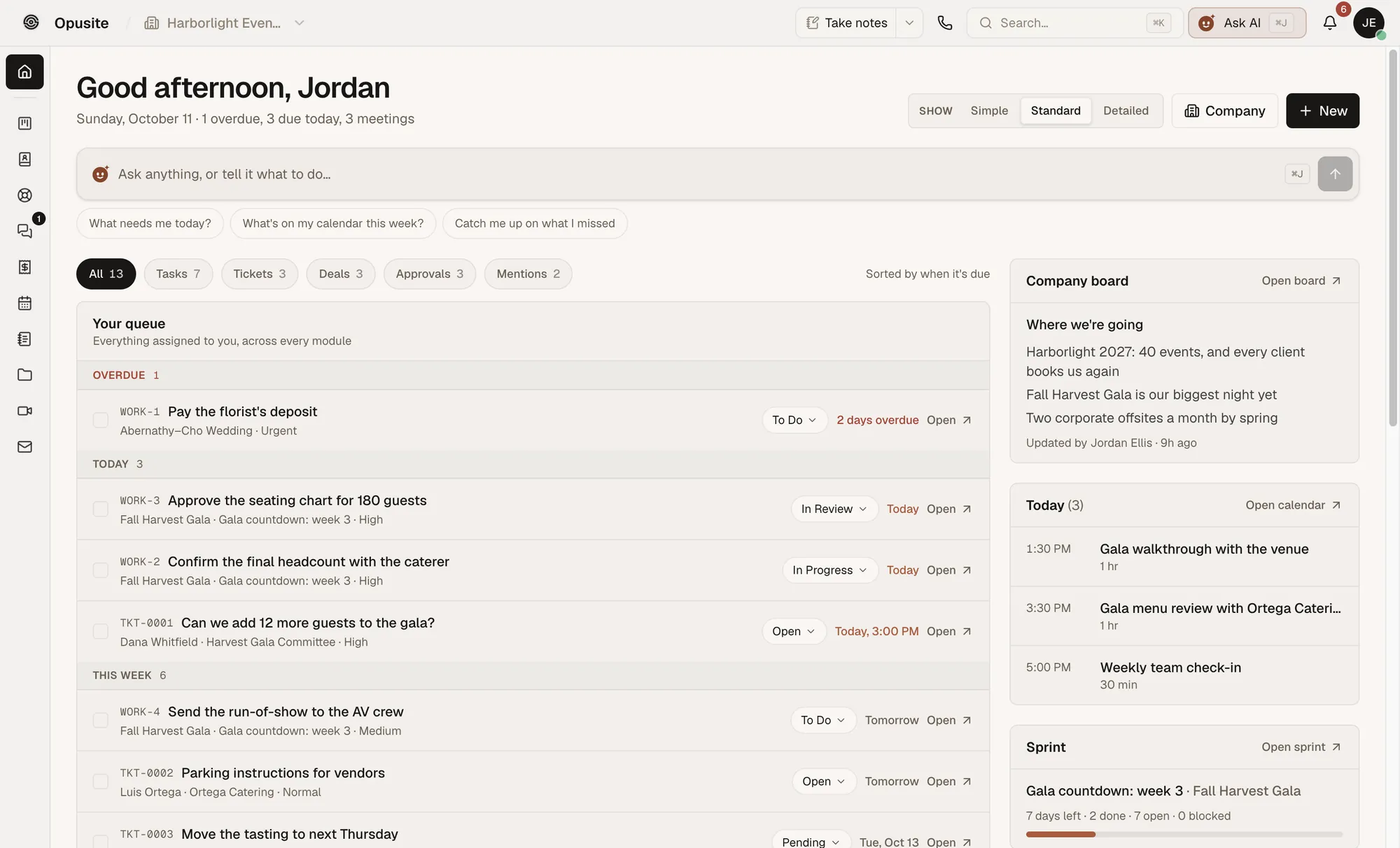Open the support lifebuoy icon in sidebar

pyautogui.click(x=24, y=195)
